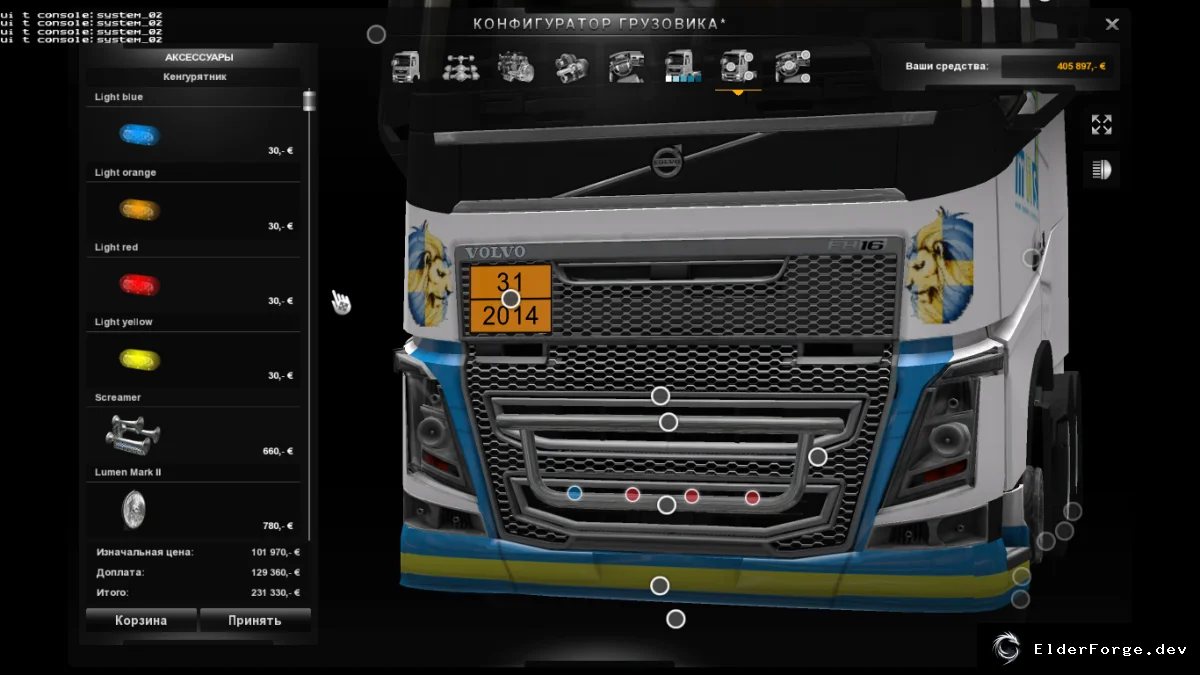Select the blue light slot on the bullbar
This screenshot has width=1200, height=675.
click(x=574, y=493)
